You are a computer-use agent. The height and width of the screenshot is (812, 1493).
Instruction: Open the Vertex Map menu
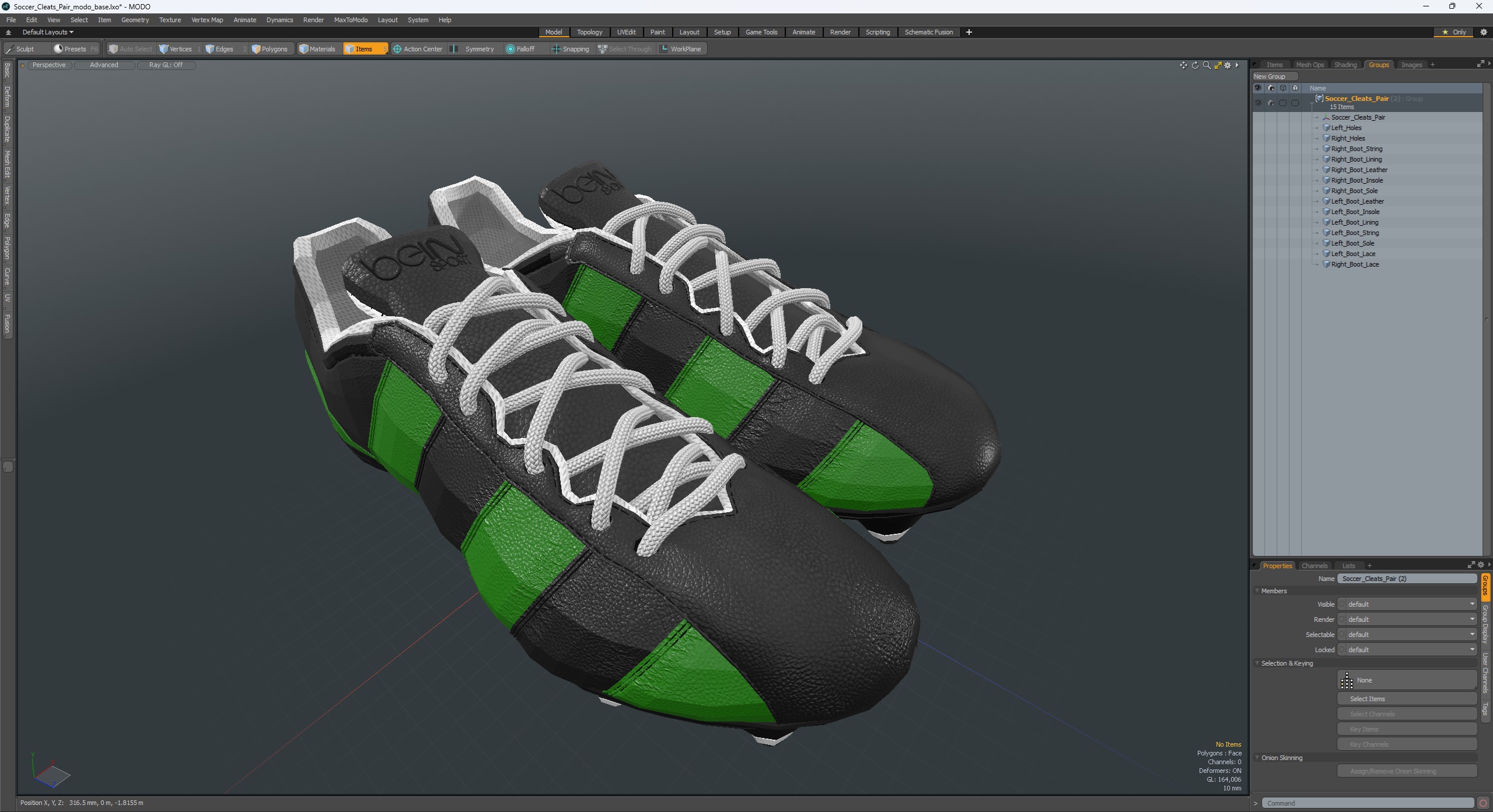[207, 20]
